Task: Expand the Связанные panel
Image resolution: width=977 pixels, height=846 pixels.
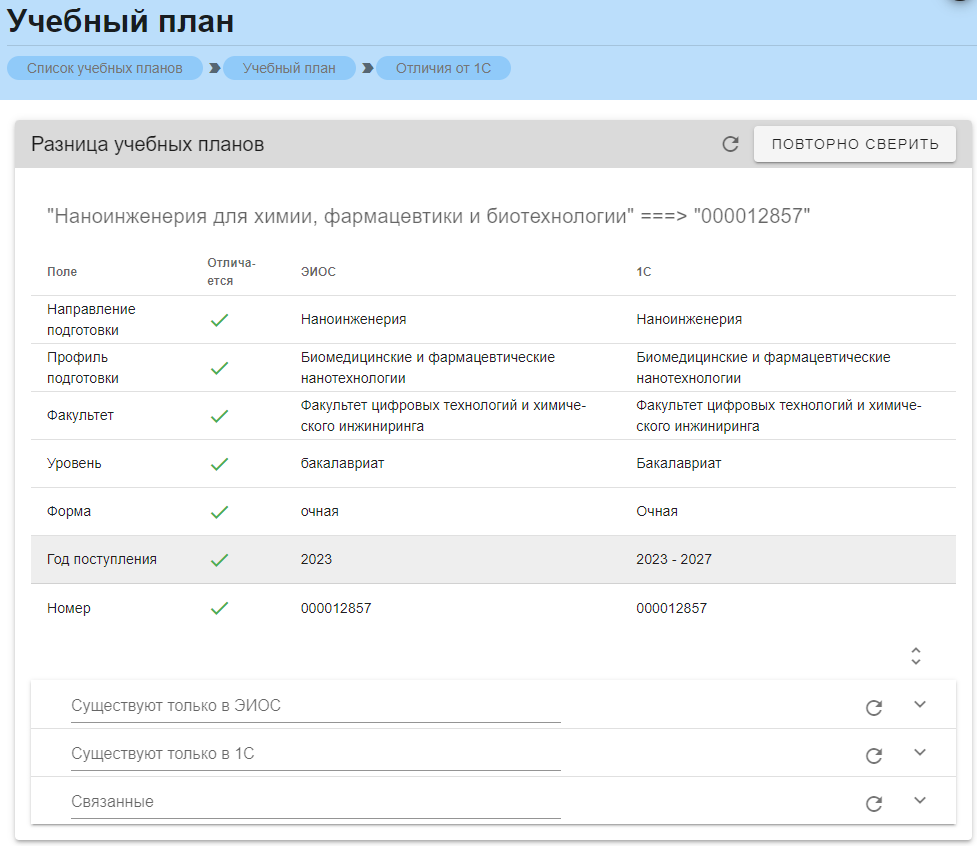Action: tap(921, 801)
